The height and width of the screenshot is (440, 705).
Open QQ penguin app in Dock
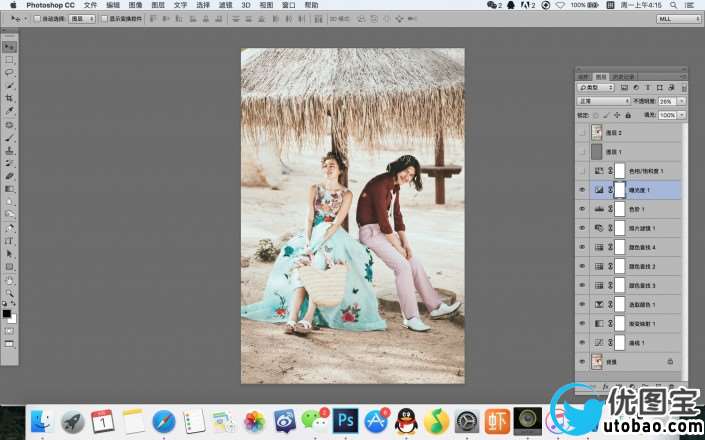coord(406,421)
